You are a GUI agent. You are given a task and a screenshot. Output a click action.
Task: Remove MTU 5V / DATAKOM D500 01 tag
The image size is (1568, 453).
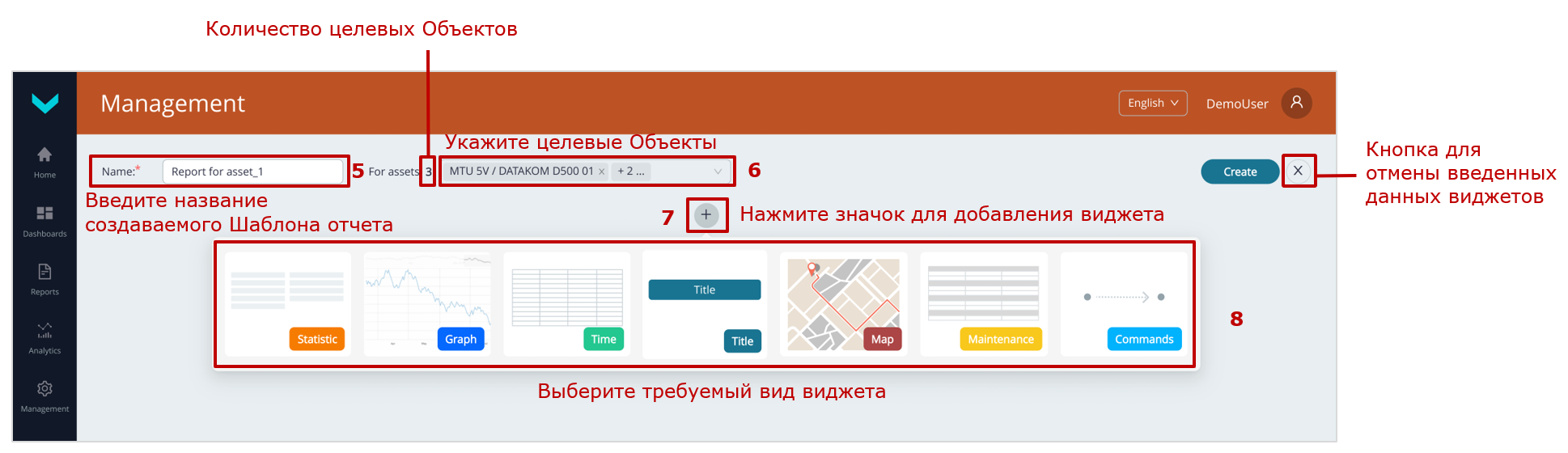(601, 171)
